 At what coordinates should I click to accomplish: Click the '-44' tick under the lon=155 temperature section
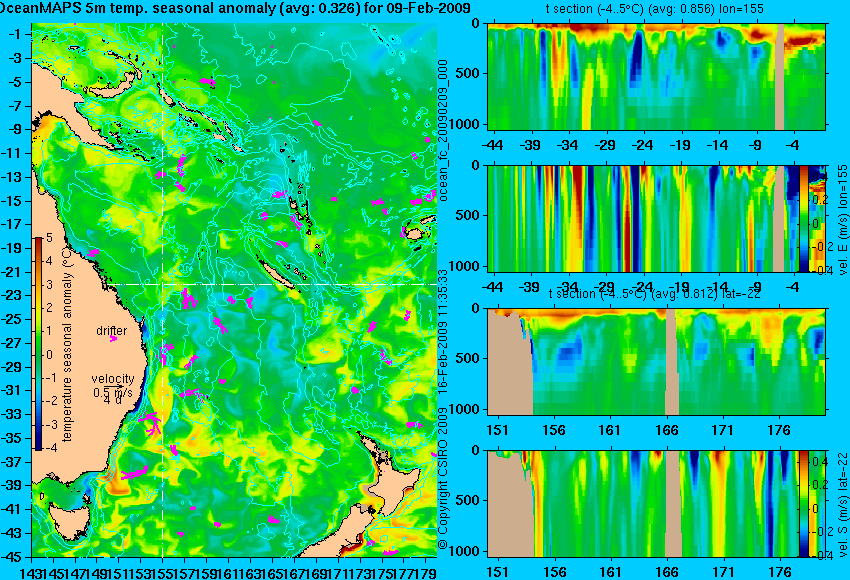tap(492, 145)
